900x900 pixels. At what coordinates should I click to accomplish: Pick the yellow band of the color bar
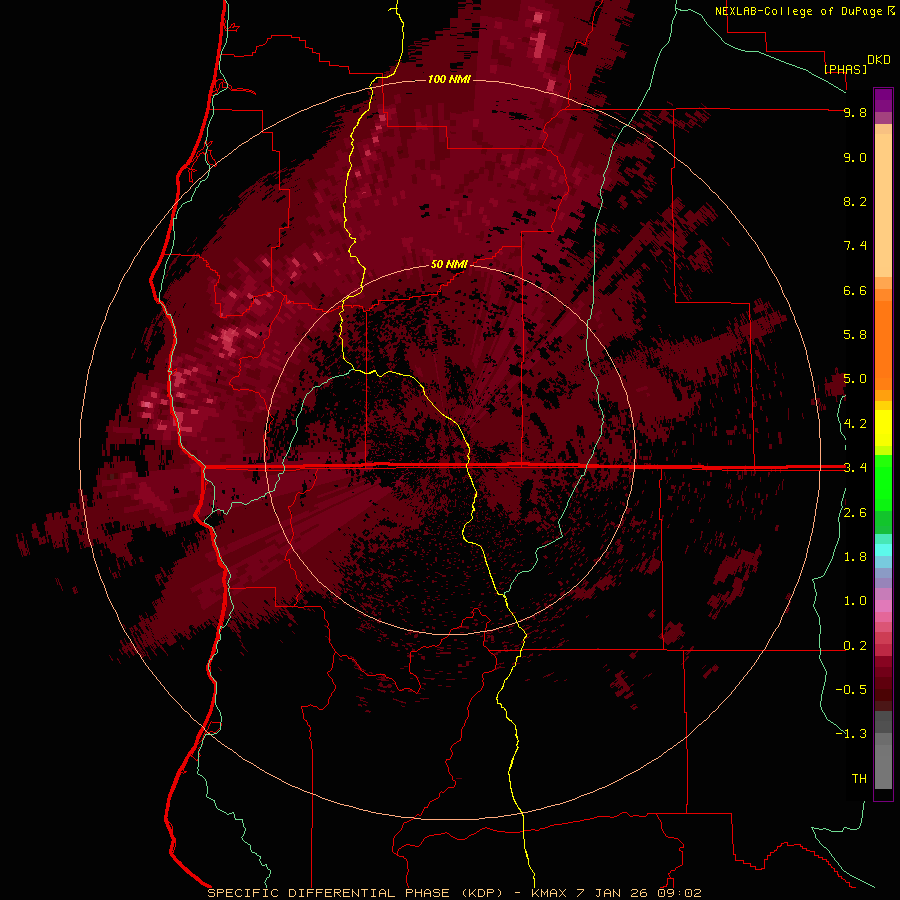pyautogui.click(x=883, y=428)
